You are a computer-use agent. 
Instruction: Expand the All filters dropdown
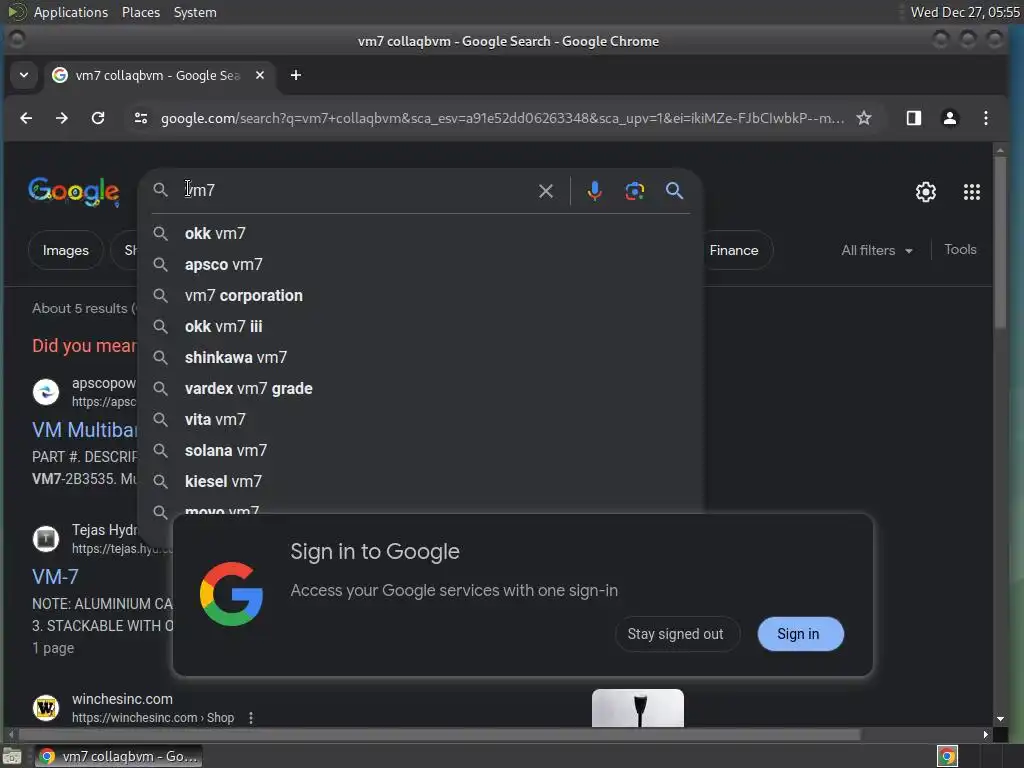[876, 250]
